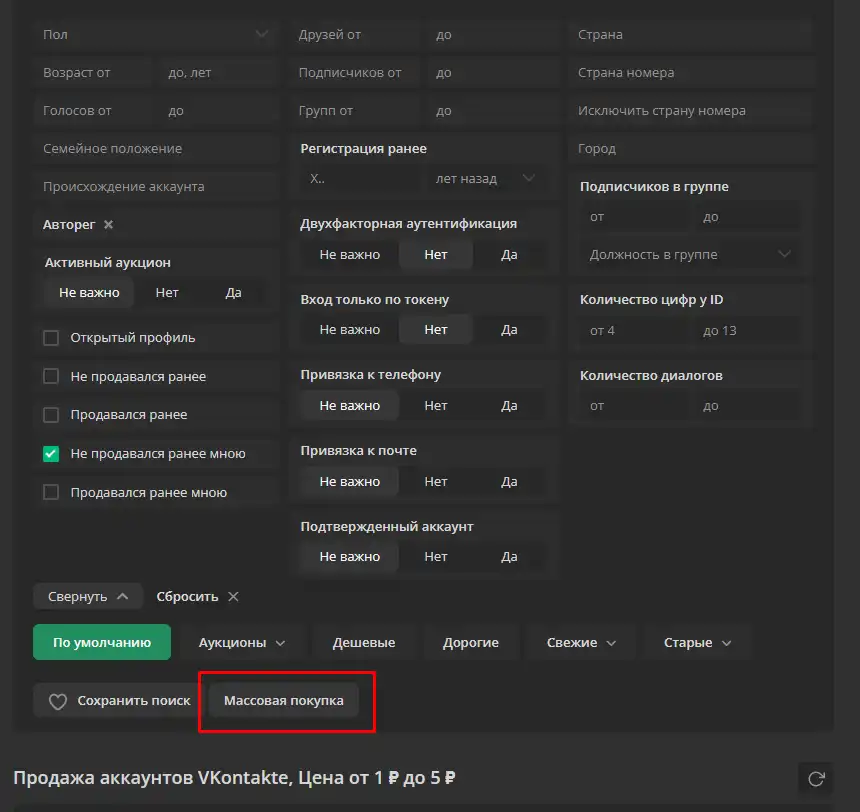This screenshot has height=812, width=860.
Task: Remove the Авторег tag with its X icon
Action: click(x=109, y=225)
